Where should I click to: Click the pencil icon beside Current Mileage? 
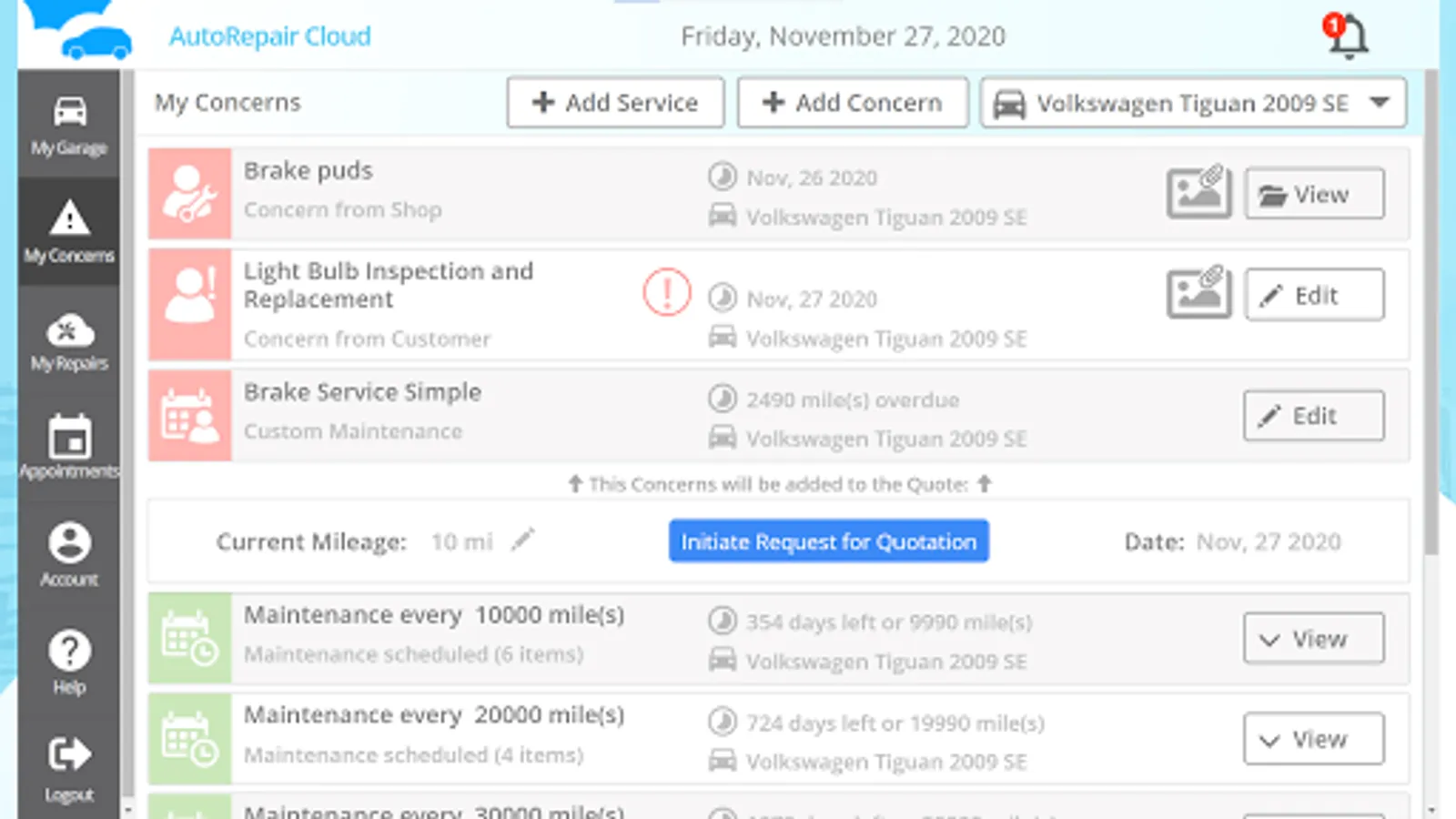tap(522, 541)
